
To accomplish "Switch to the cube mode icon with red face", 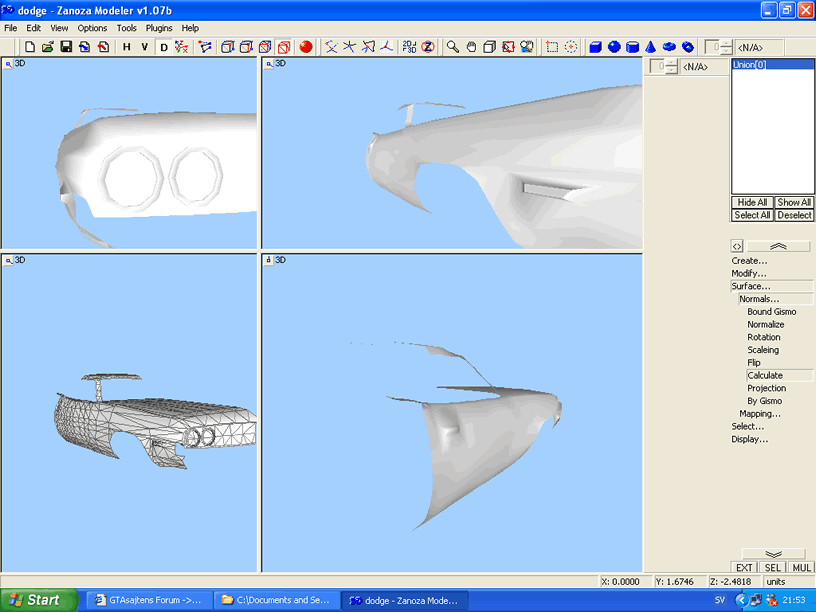I will 265,47.
